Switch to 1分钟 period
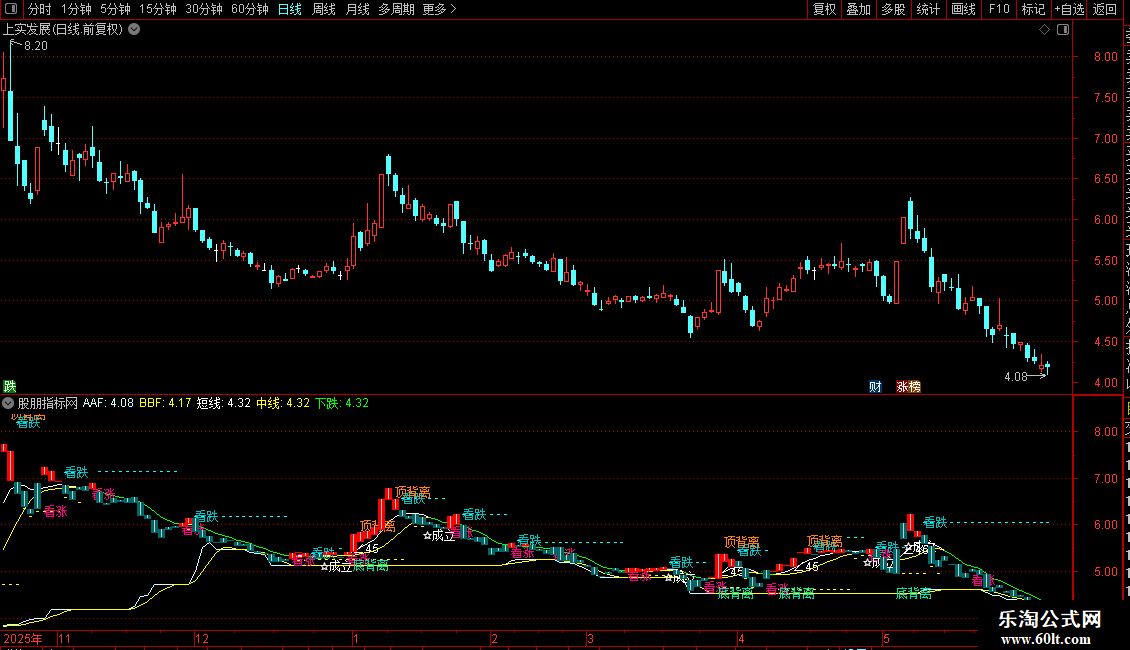 pyautogui.click(x=76, y=9)
